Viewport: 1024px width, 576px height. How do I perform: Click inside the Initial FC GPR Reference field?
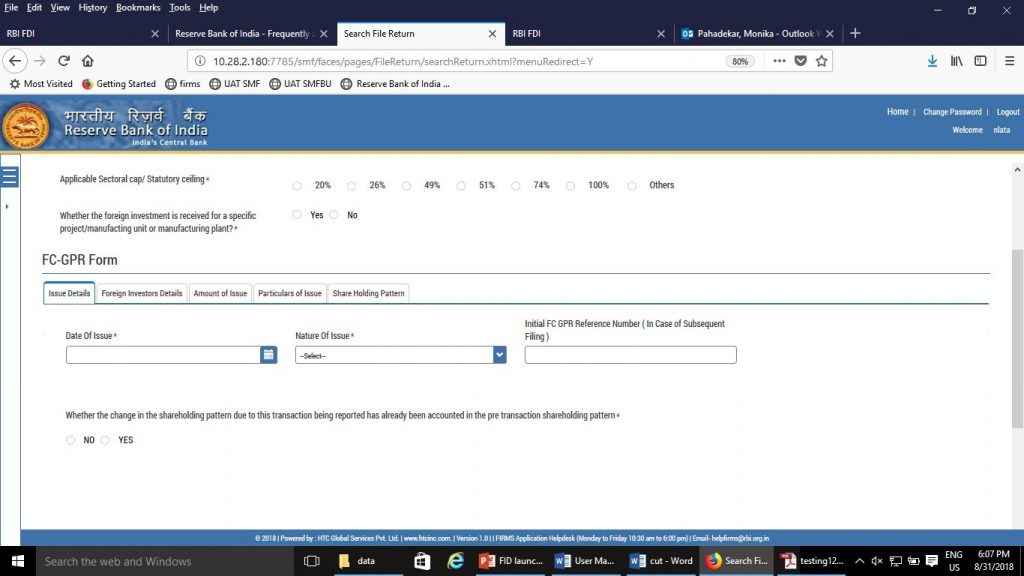629,354
